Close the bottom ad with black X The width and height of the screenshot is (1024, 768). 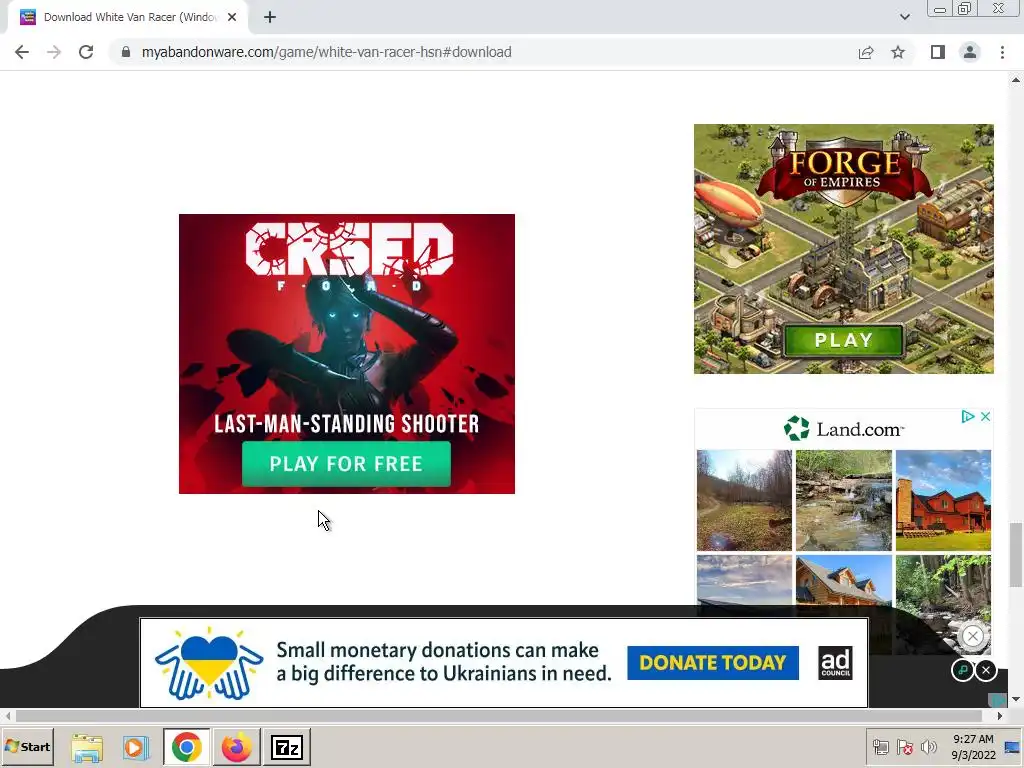click(986, 670)
